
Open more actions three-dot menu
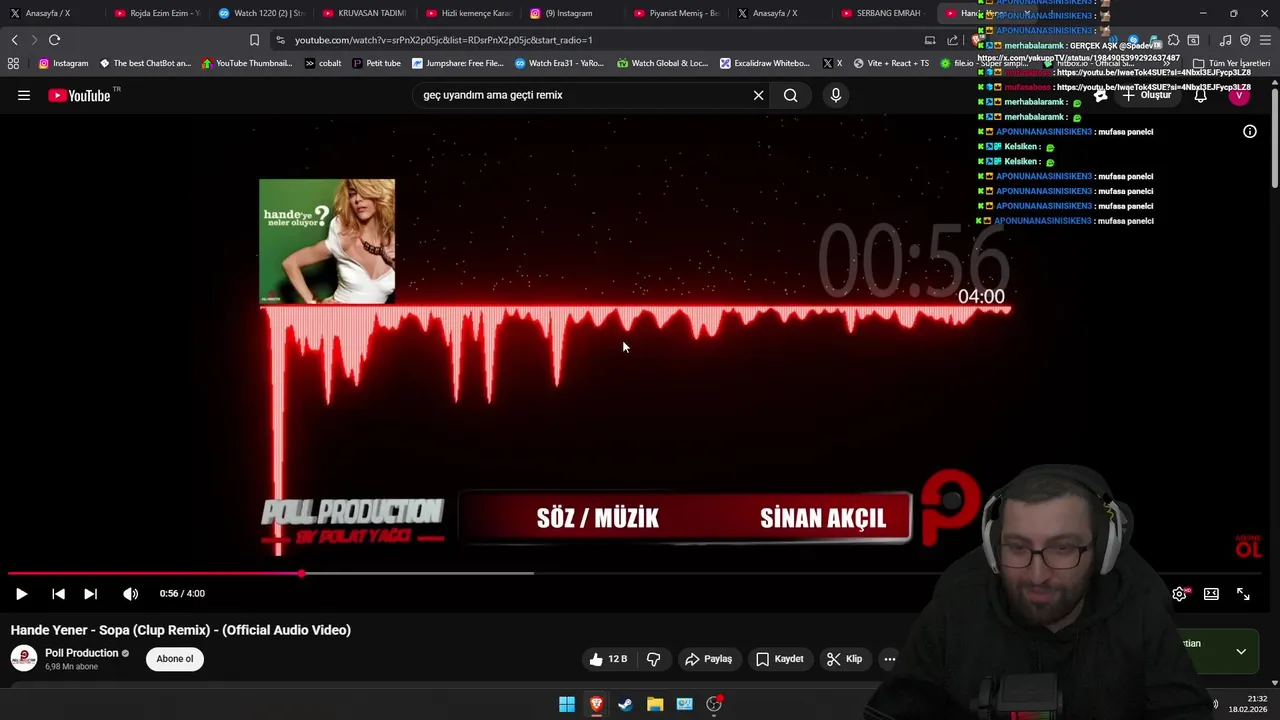pos(890,659)
